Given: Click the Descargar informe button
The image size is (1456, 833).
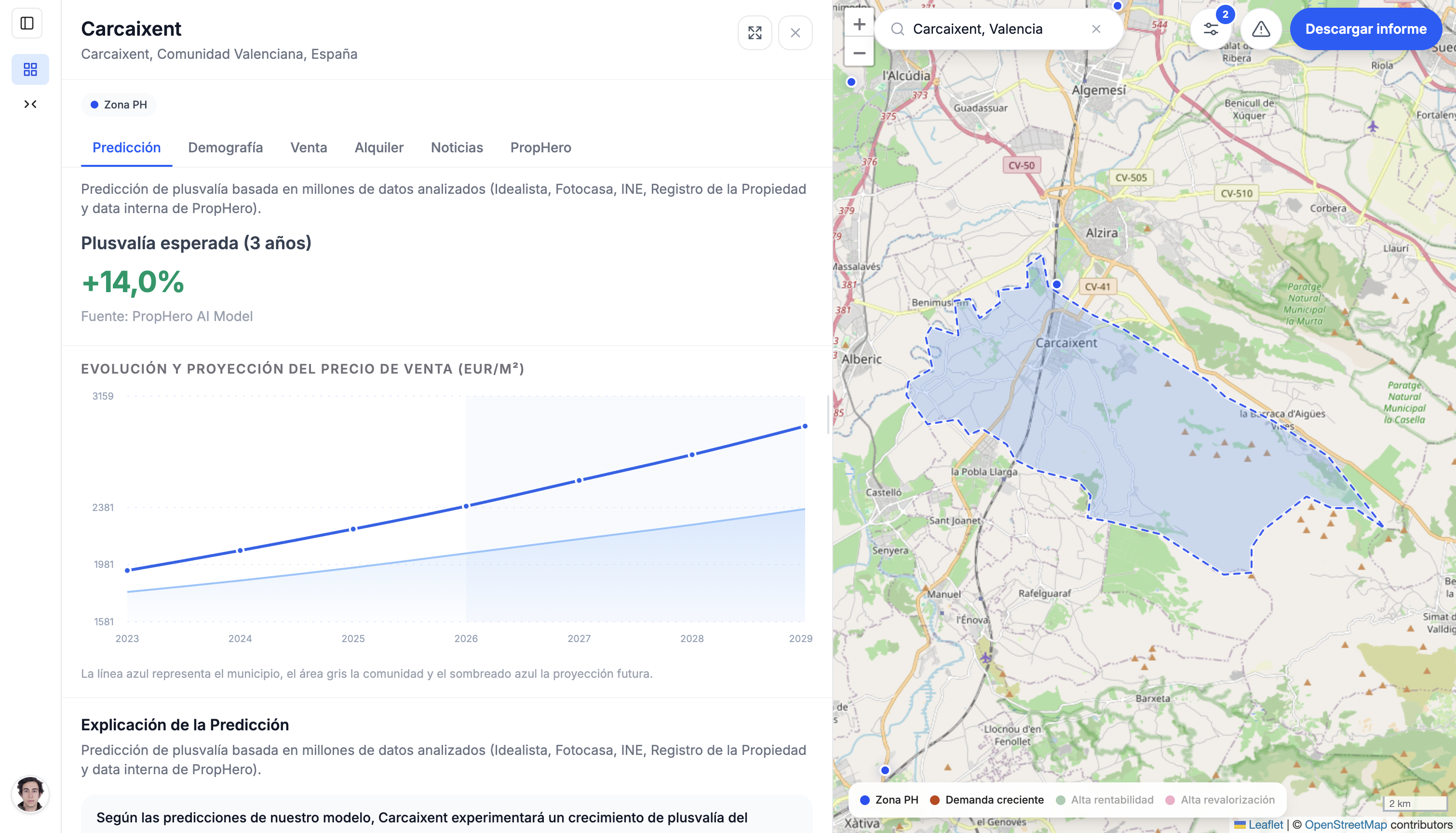Looking at the screenshot, I should click(1366, 28).
